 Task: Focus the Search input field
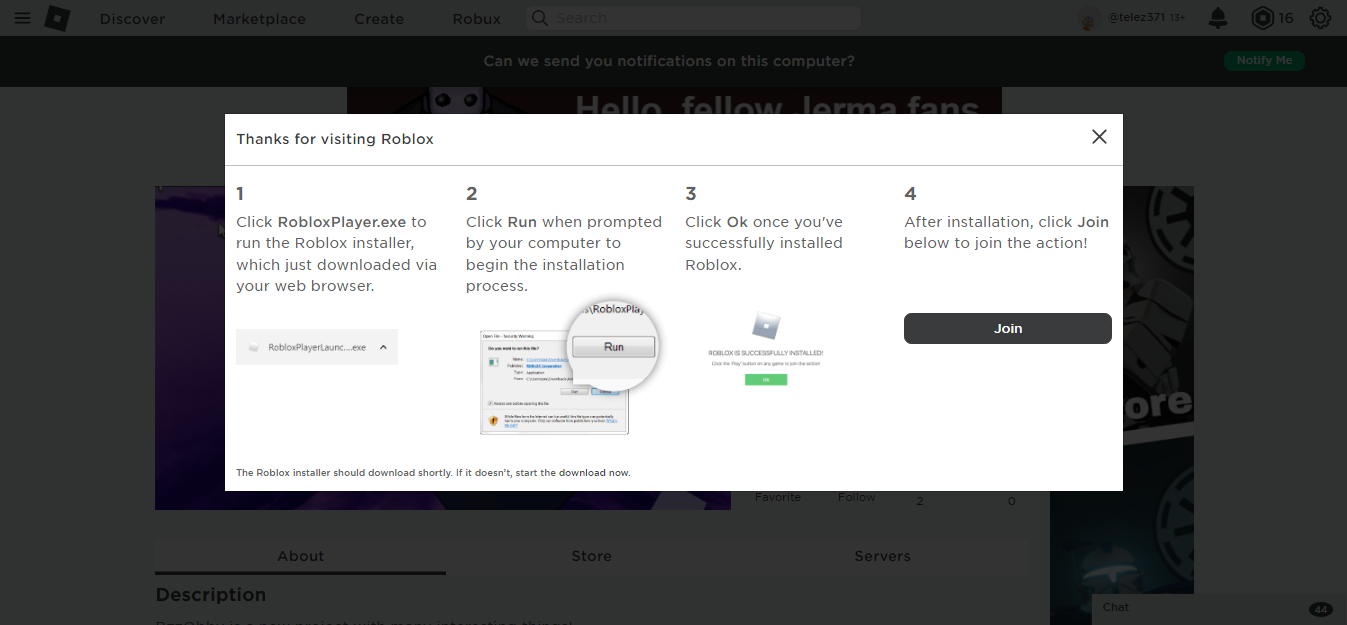point(693,18)
